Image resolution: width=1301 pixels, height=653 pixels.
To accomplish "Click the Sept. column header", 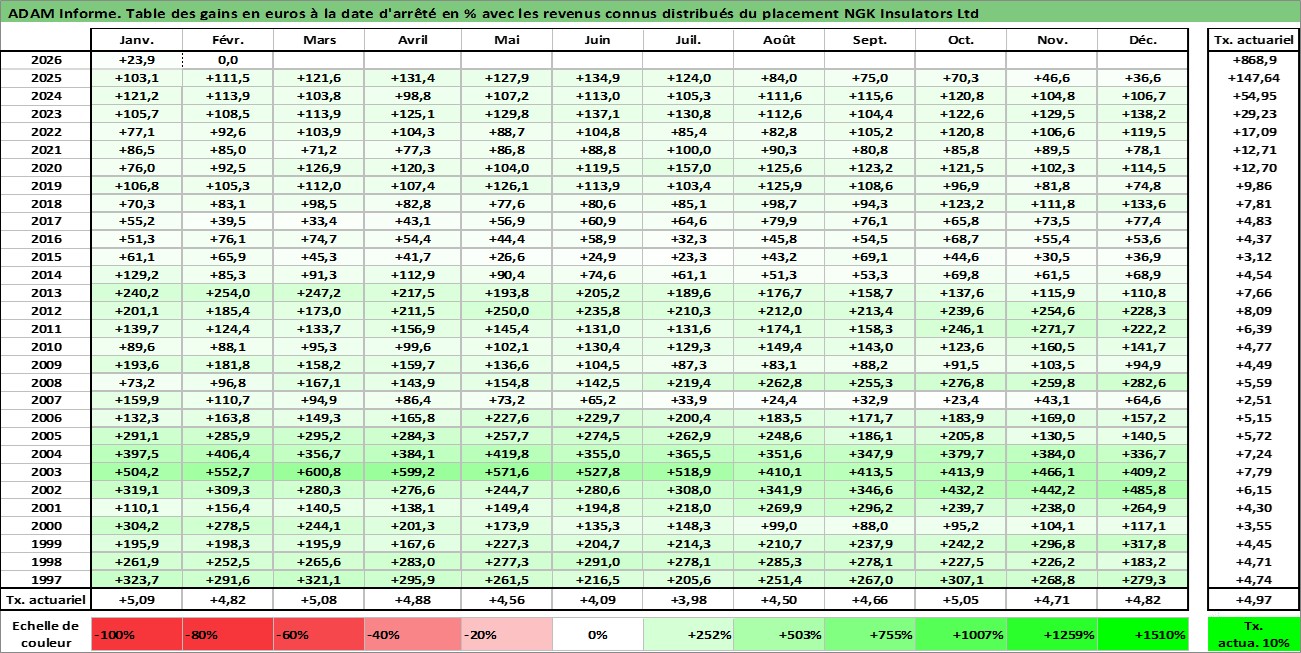I will coord(869,40).
